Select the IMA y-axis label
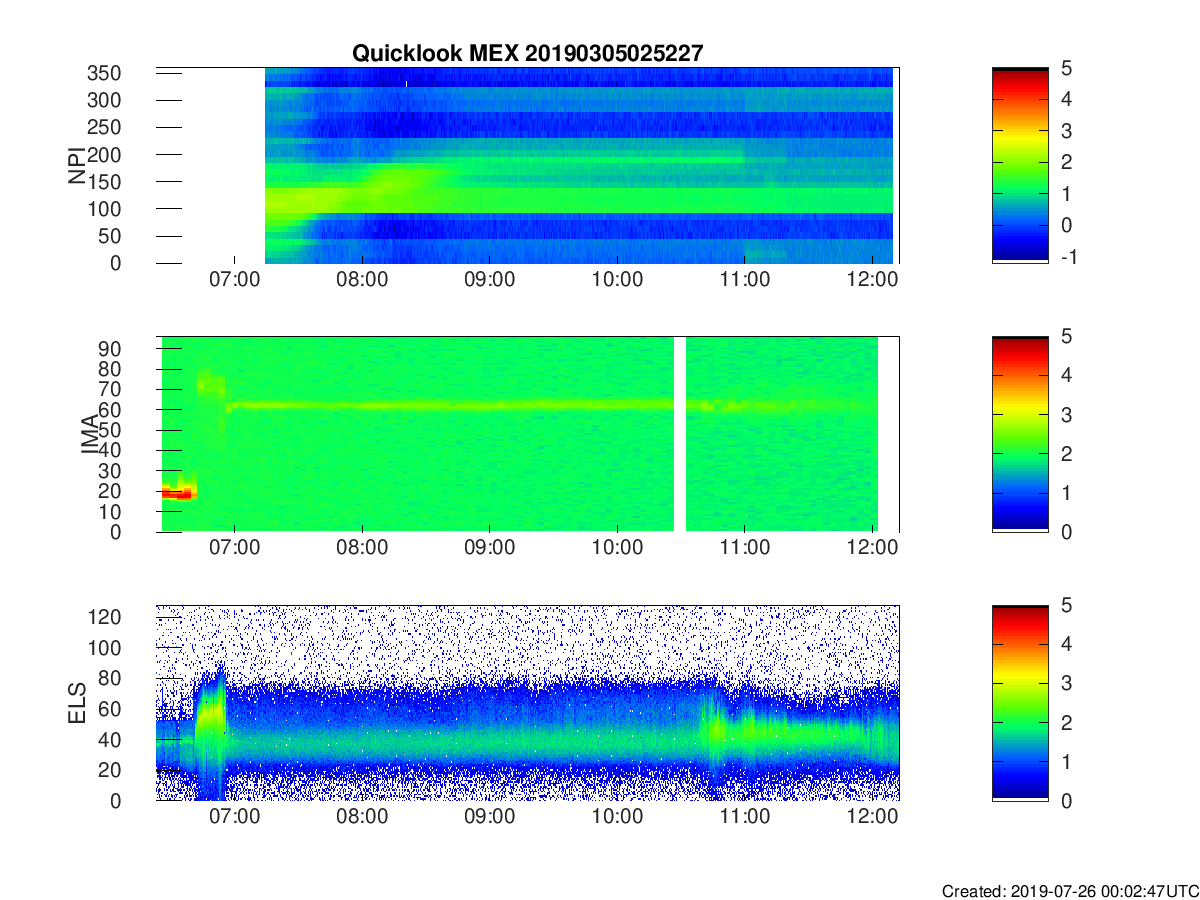 [88, 434]
